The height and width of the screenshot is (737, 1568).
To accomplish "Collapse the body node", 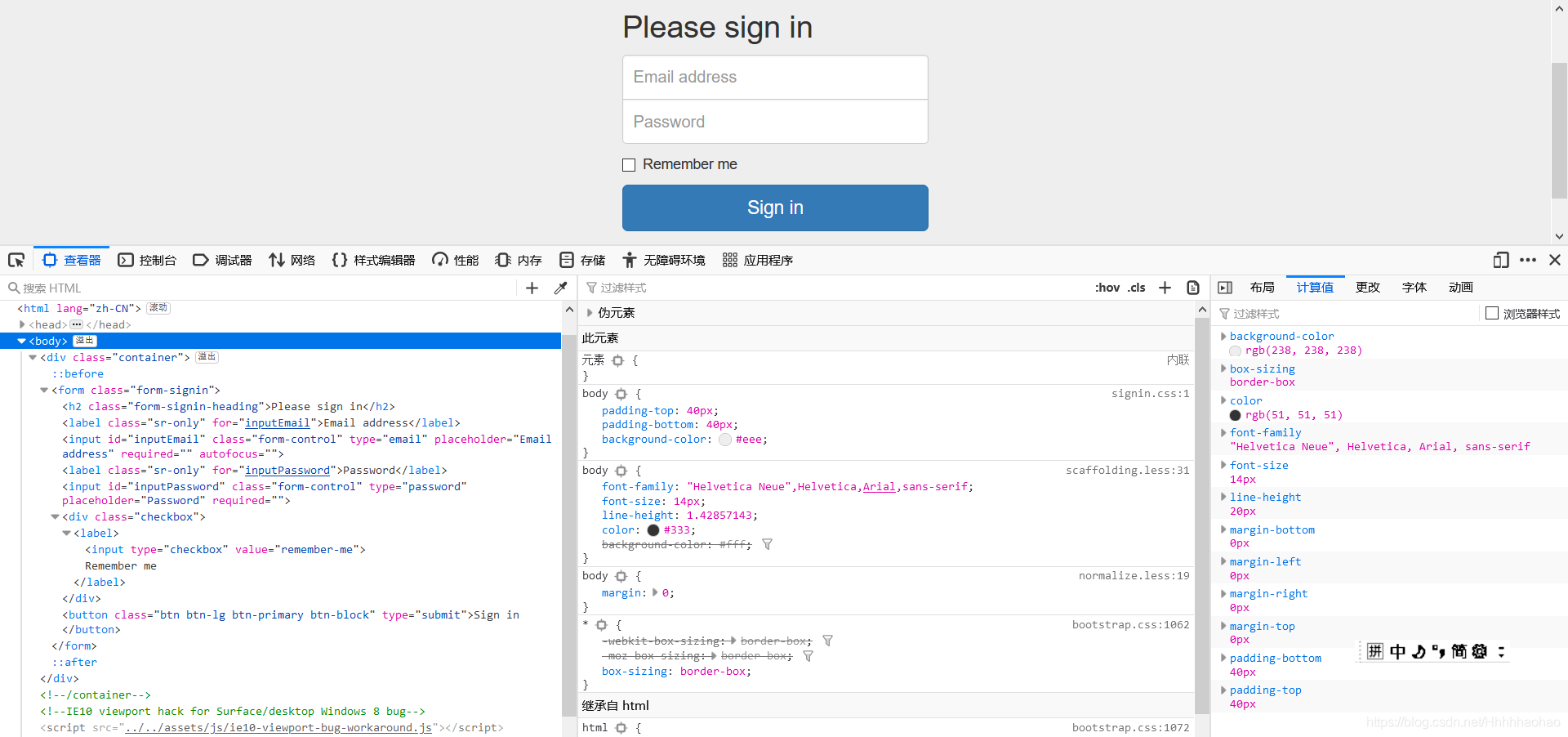I will coord(22,341).
